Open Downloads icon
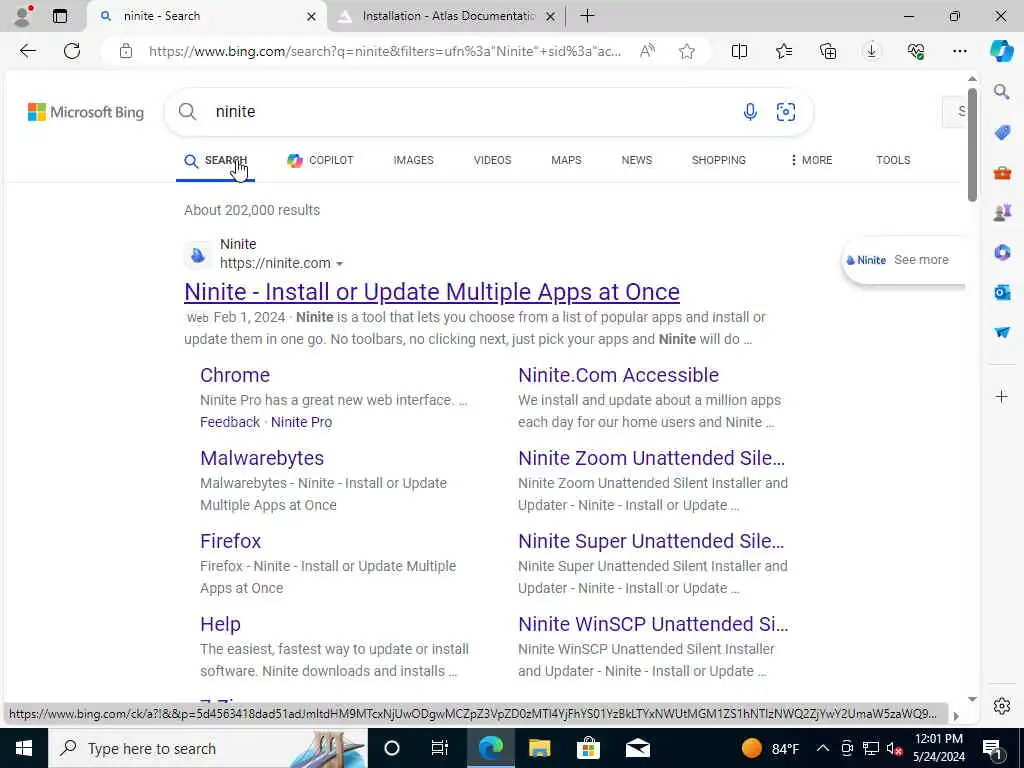This screenshot has width=1024, height=768. (872, 51)
